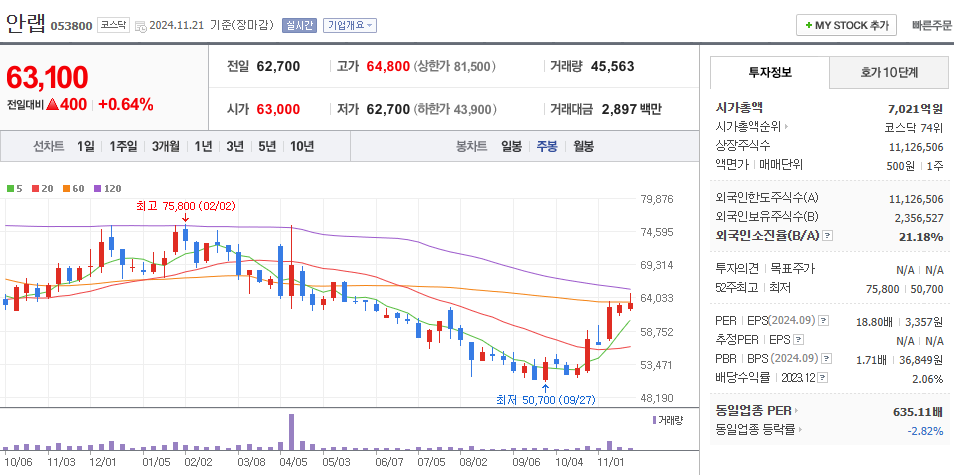
Task: Click the current price 63,100
Action: [x=47, y=78]
